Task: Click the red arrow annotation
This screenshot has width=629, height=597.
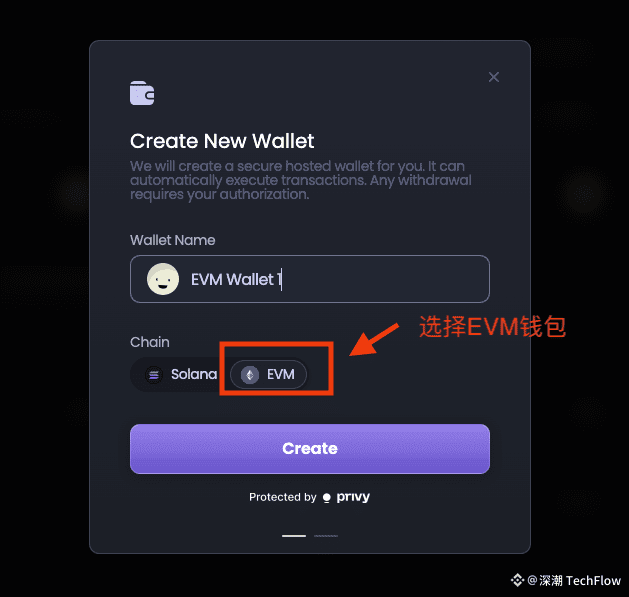Action: pyautogui.click(x=374, y=339)
